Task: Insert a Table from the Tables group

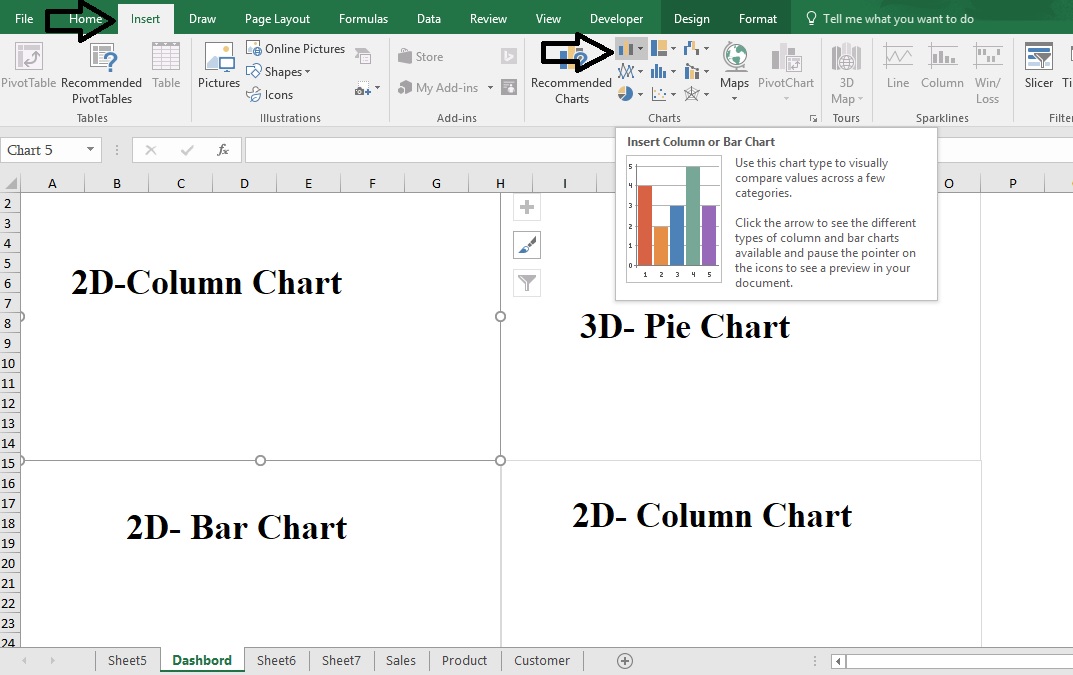Action: (166, 66)
